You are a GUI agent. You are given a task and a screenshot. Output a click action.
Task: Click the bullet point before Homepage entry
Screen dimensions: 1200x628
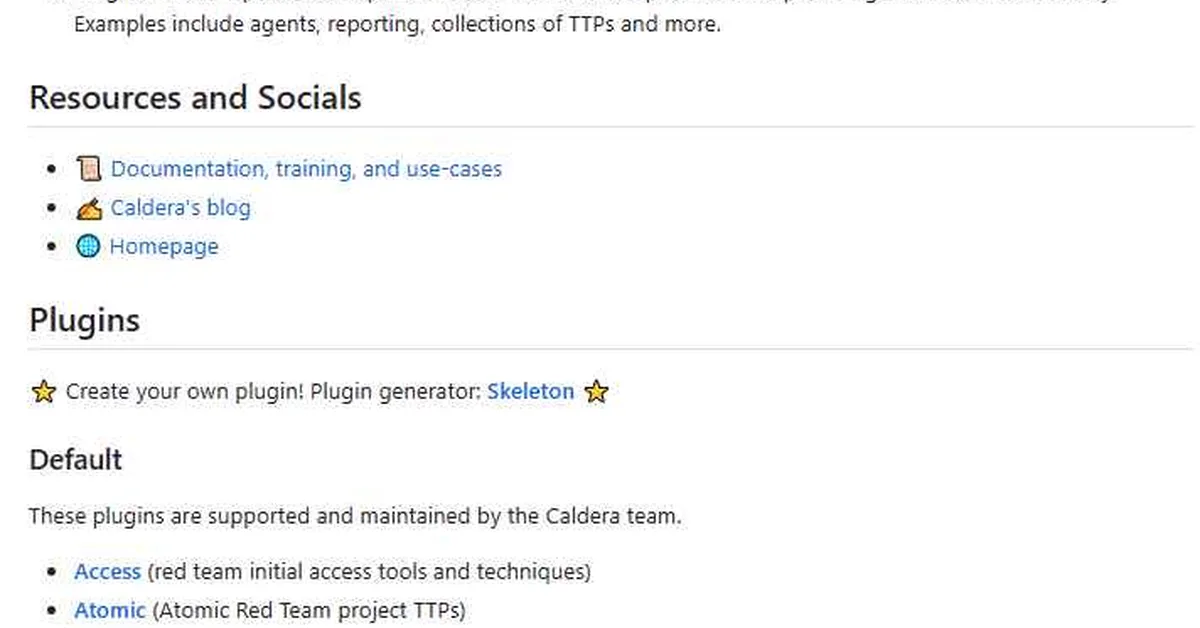click(52, 247)
